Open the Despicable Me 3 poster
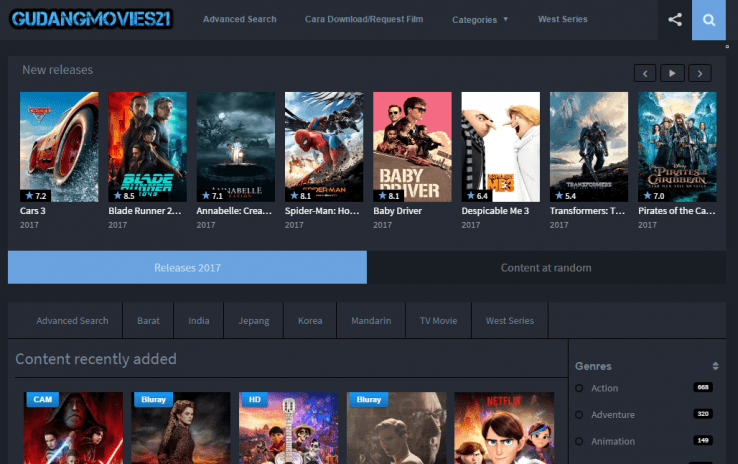Screen dimensions: 738x464 501,147
